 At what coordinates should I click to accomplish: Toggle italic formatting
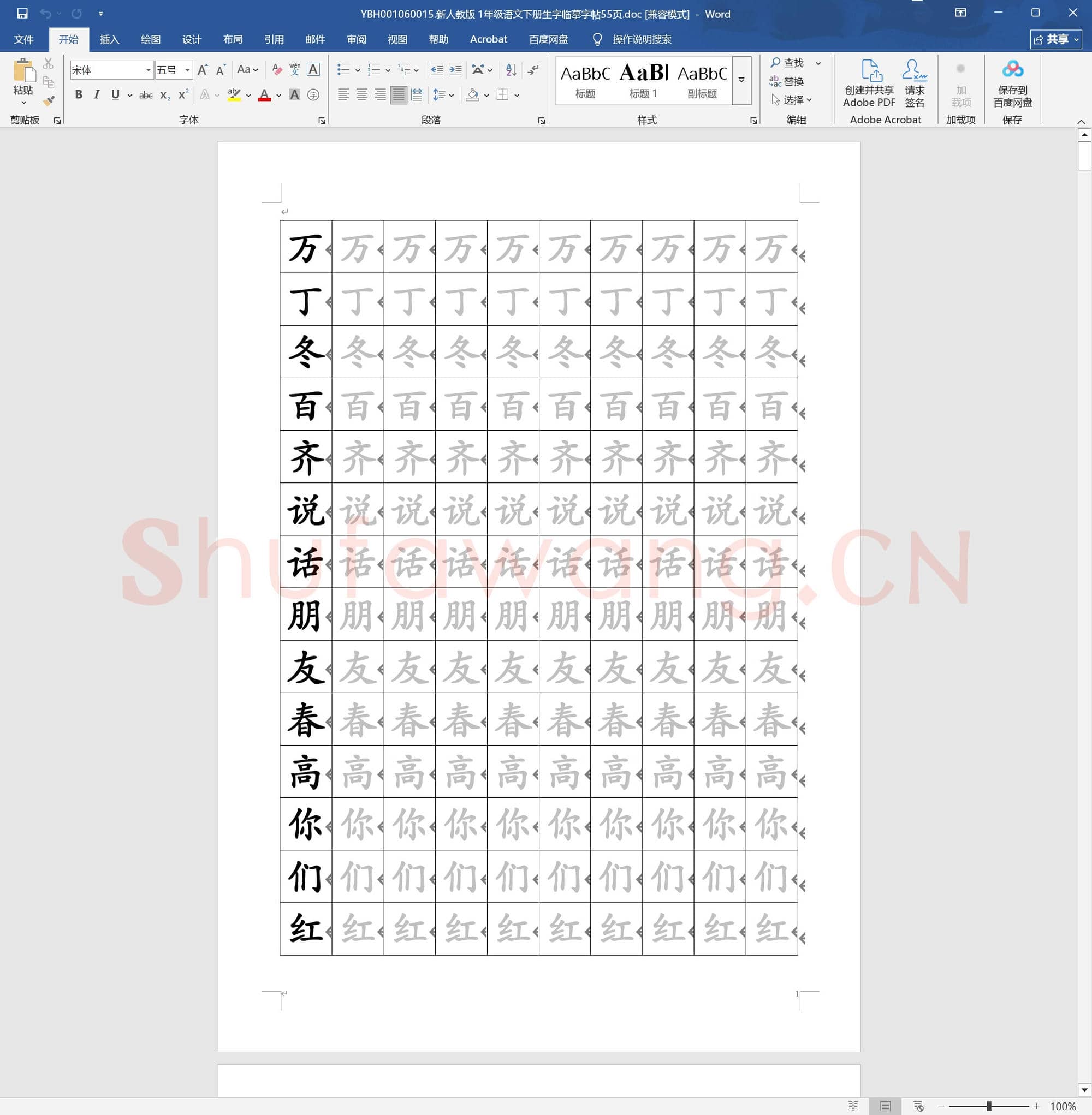[x=96, y=94]
